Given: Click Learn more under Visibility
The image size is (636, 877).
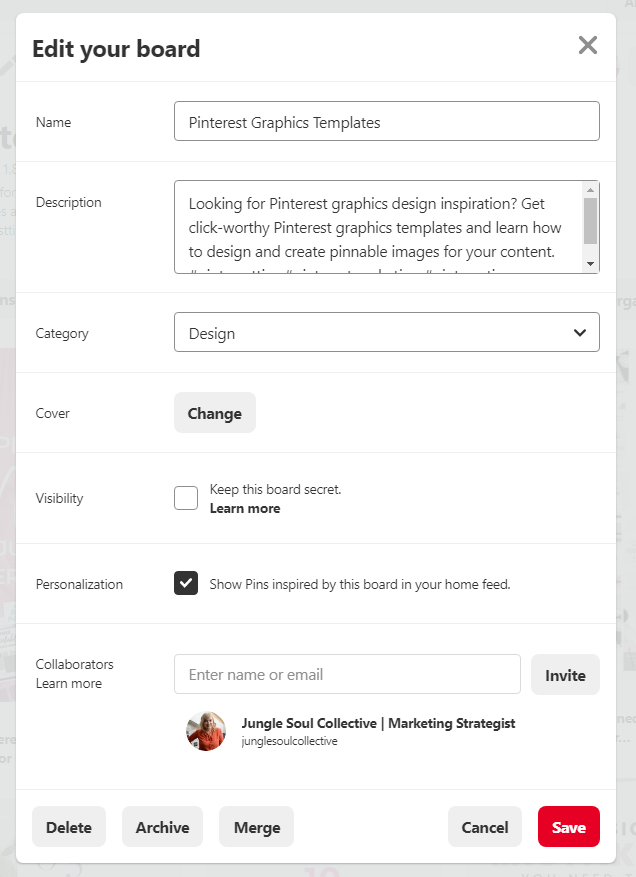Looking at the screenshot, I should tap(245, 508).
